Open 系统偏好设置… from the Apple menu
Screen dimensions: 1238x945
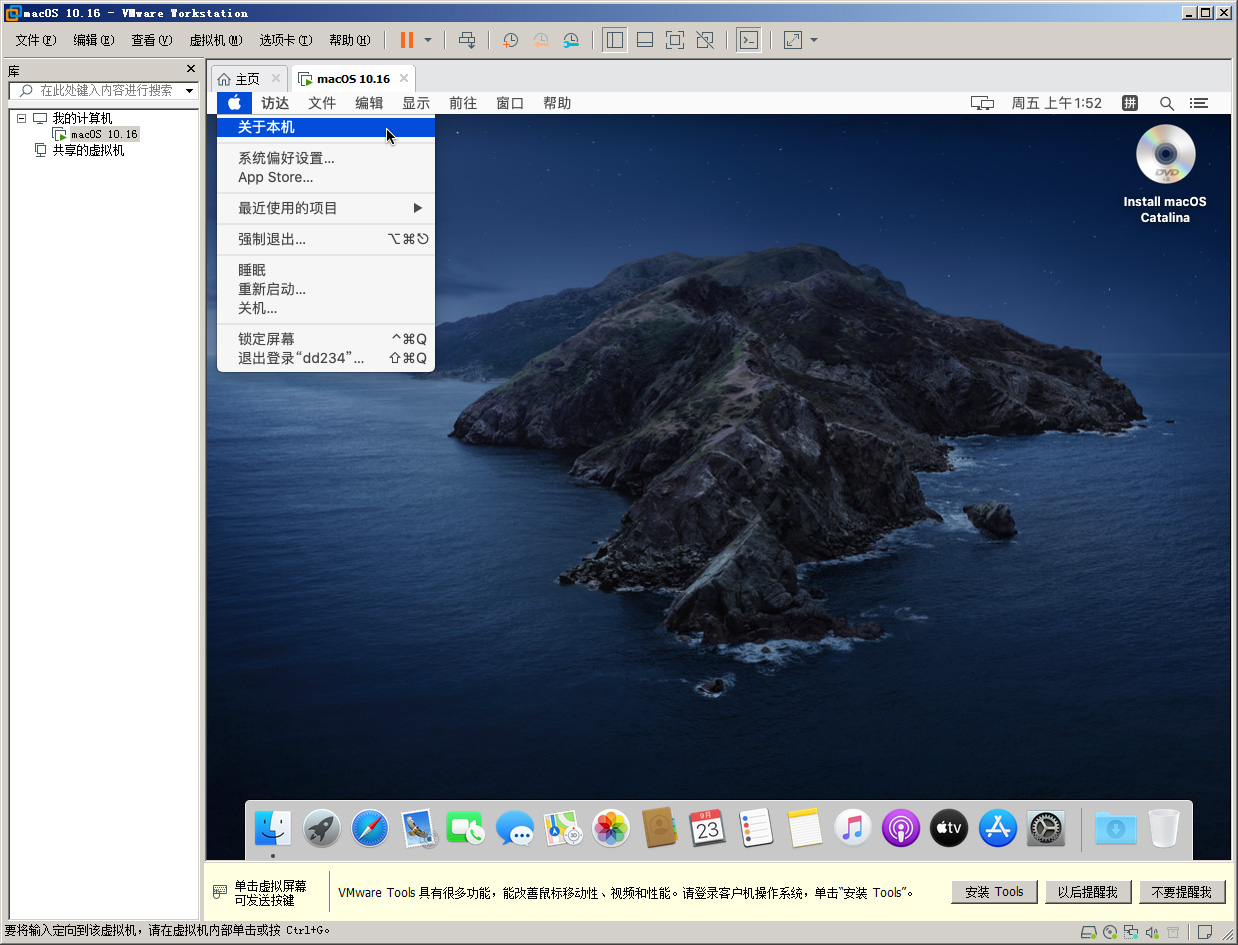pos(326,158)
